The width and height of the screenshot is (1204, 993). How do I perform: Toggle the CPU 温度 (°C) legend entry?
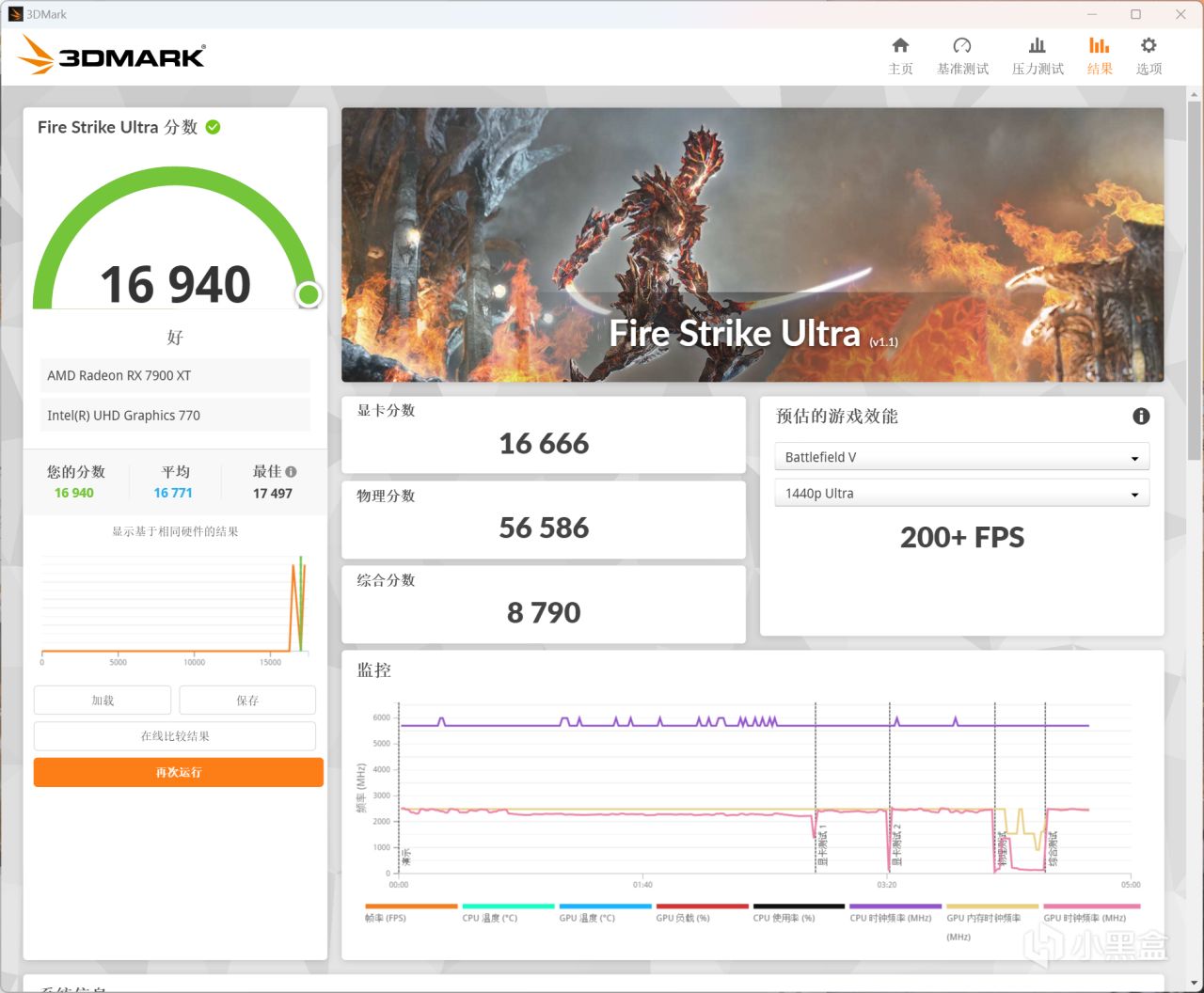click(508, 913)
